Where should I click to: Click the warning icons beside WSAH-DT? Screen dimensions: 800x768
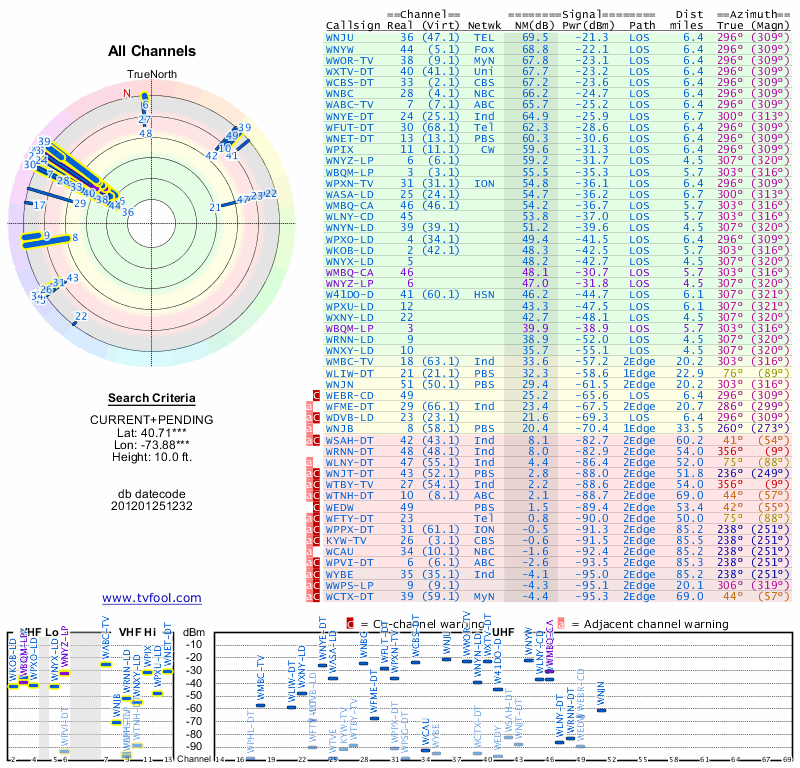(313, 440)
